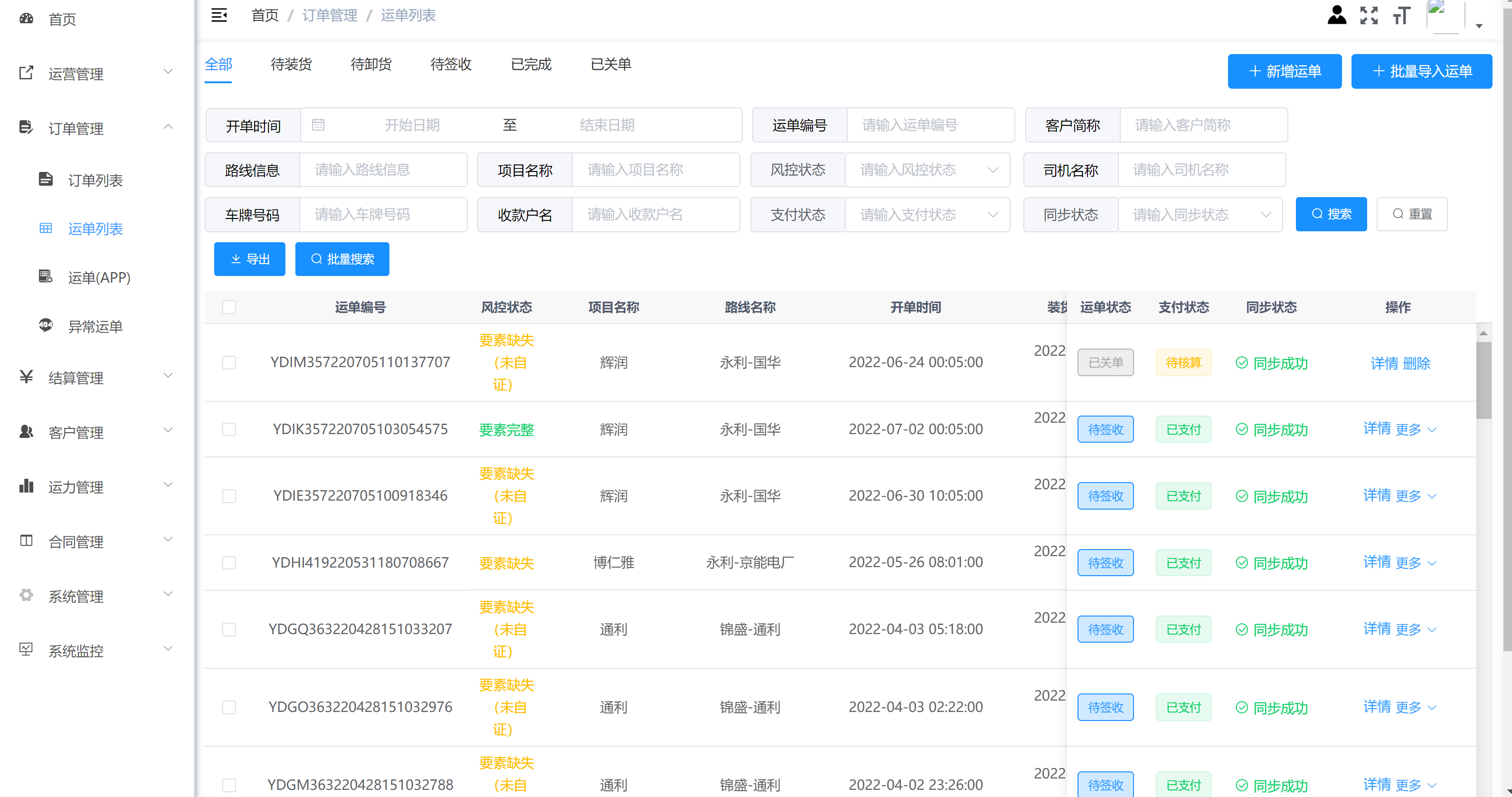Check the row YDIE357220705100918346
This screenshot has width=1512, height=797.
(229, 496)
